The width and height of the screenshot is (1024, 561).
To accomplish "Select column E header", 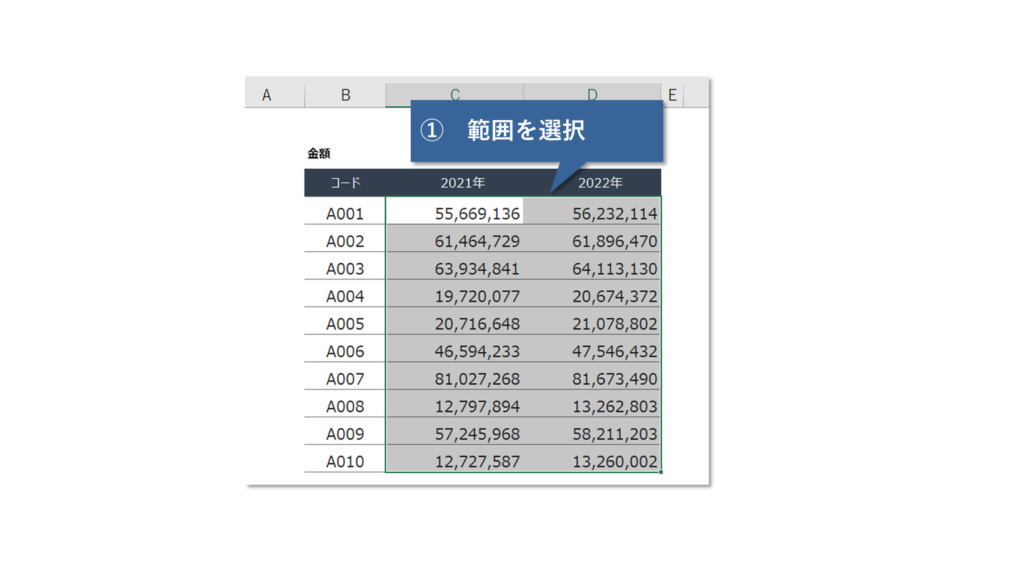I will pos(673,95).
